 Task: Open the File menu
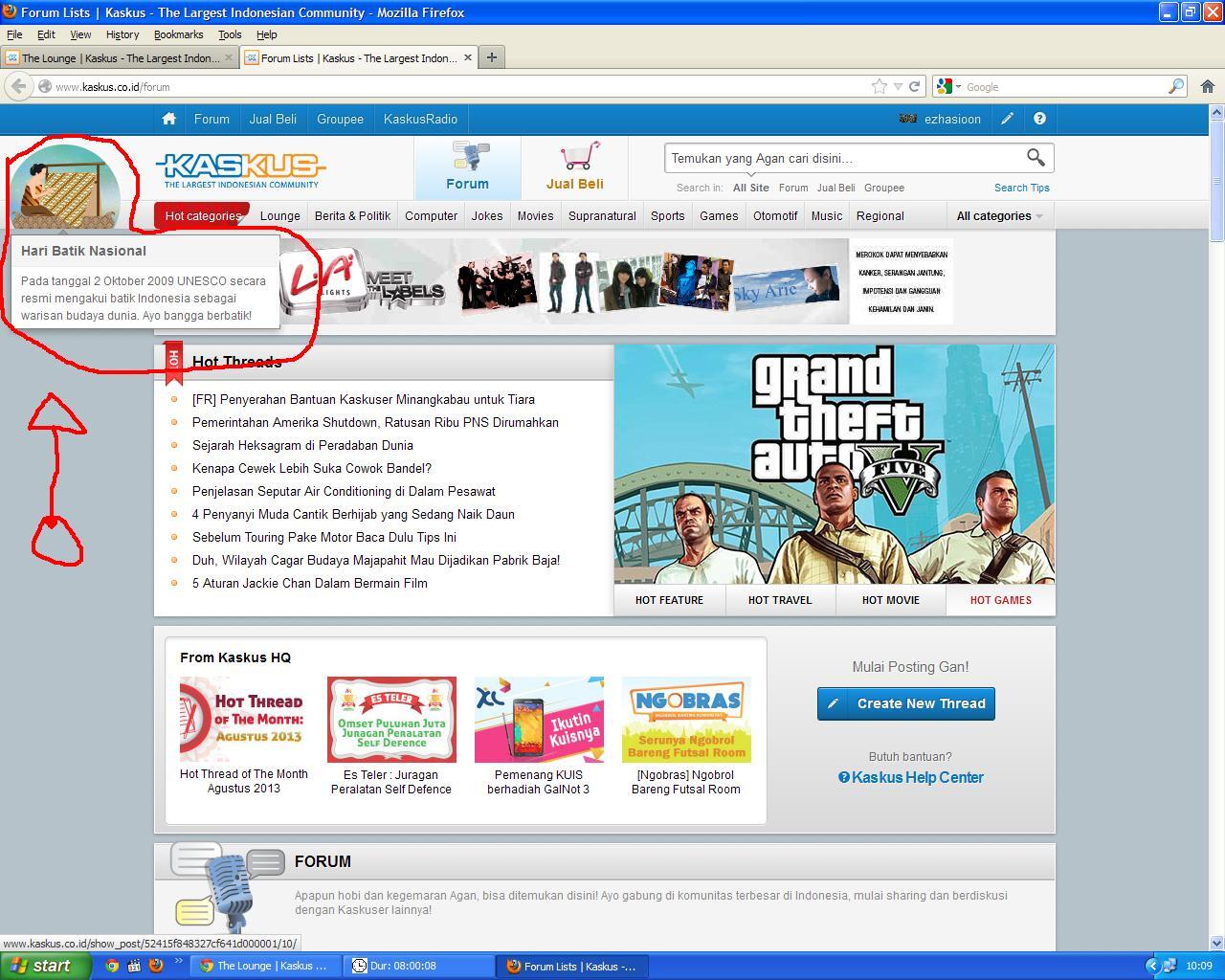pyautogui.click(x=14, y=34)
